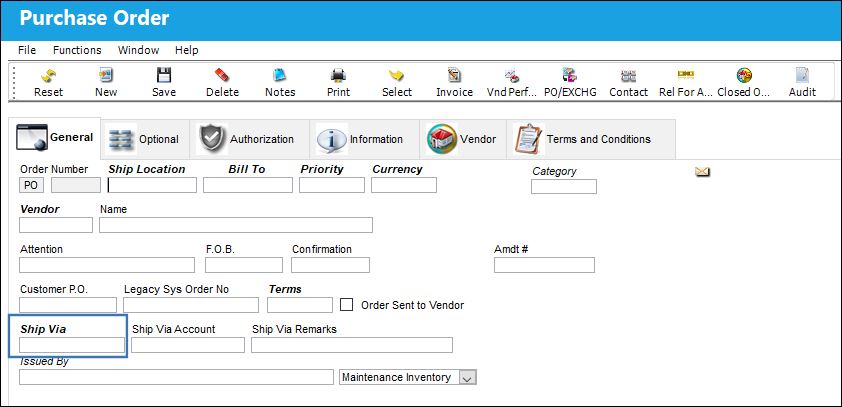The width and height of the screenshot is (842, 407).
Task: Click the Order Number input field
Action: (76, 185)
